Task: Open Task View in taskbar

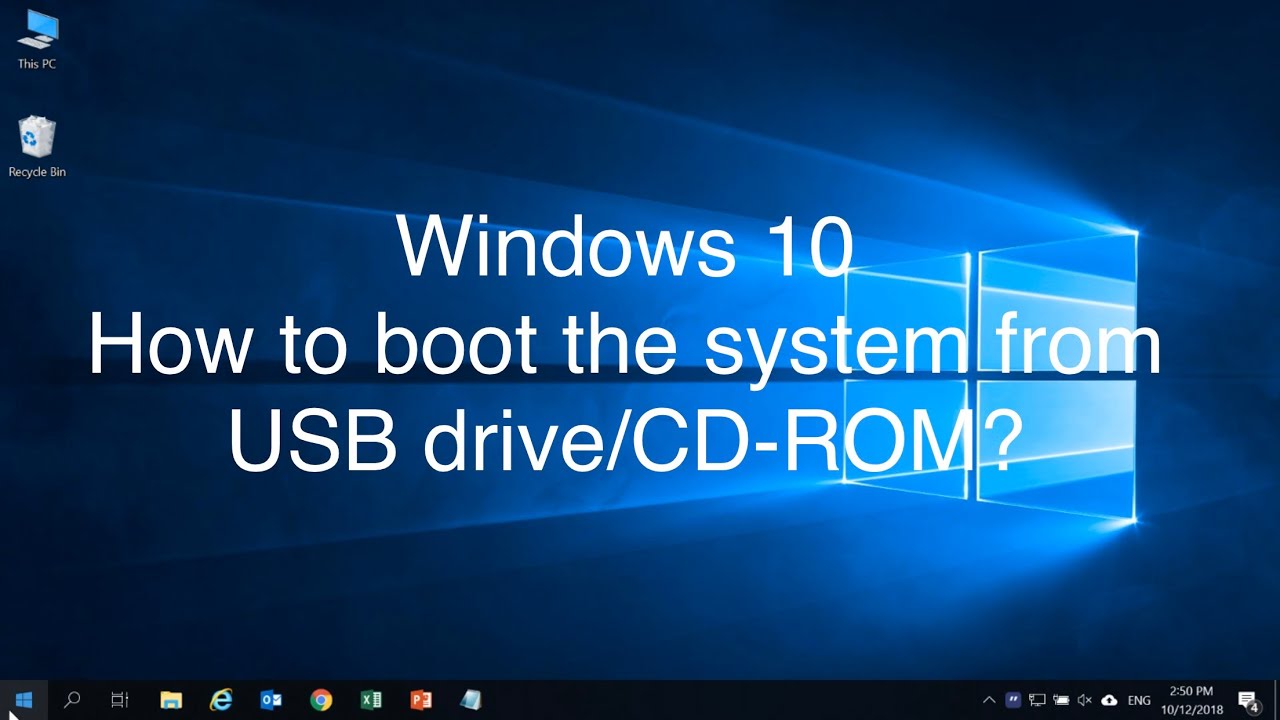Action: point(120,700)
